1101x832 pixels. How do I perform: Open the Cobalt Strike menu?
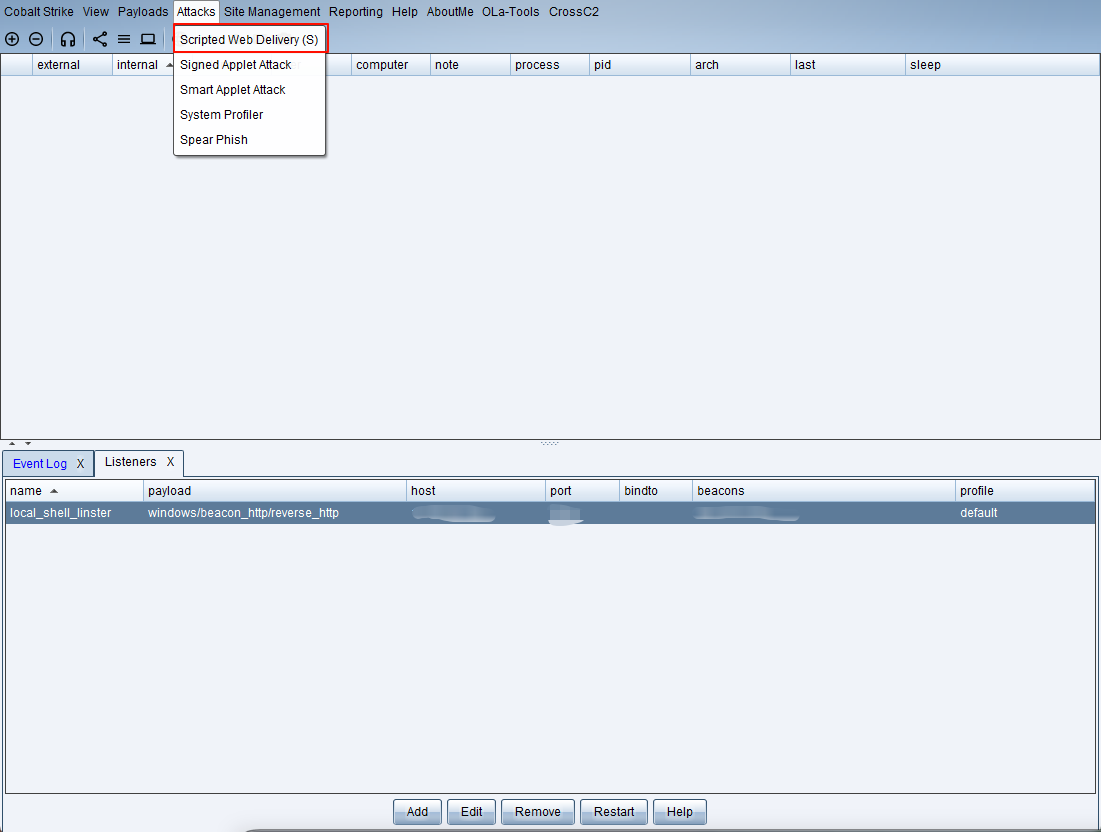pyautogui.click(x=39, y=12)
